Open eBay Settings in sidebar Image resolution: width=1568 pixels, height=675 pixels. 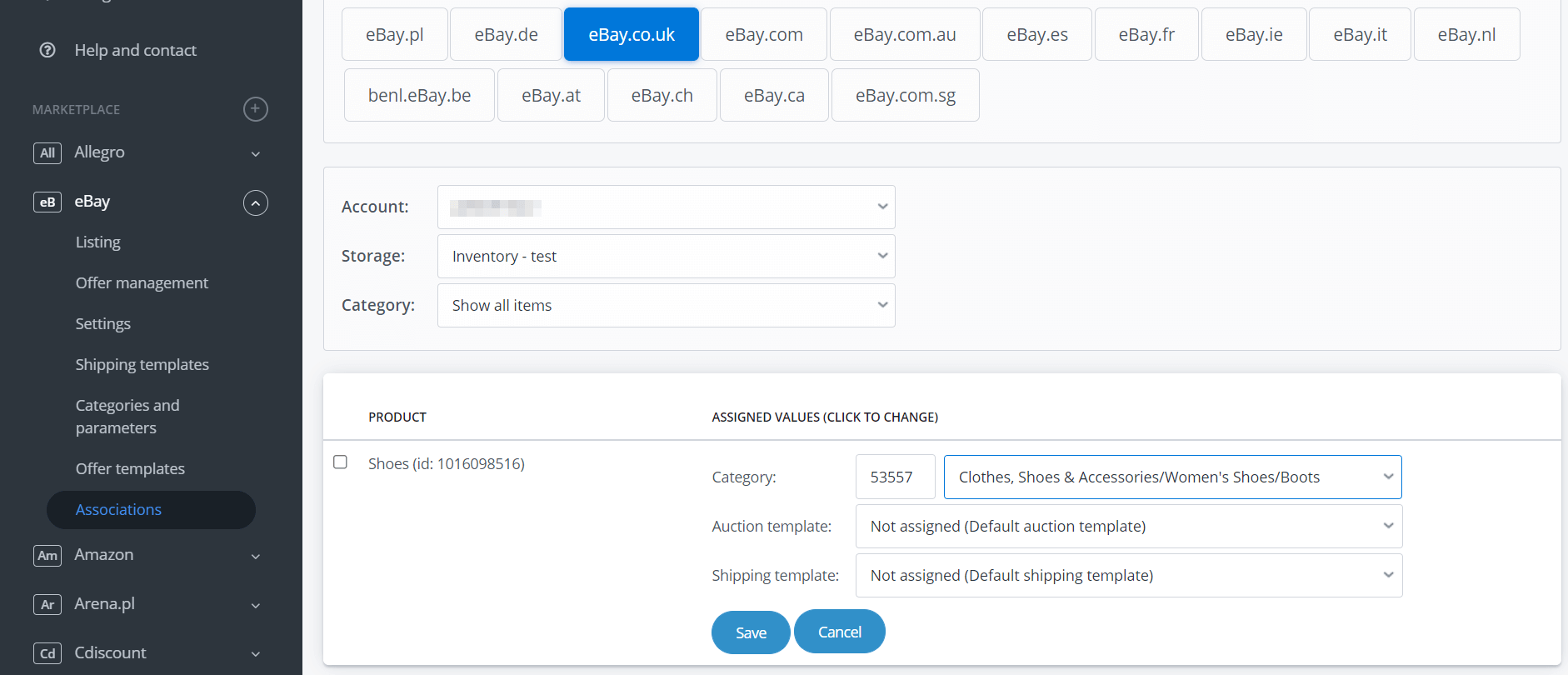[x=103, y=323]
